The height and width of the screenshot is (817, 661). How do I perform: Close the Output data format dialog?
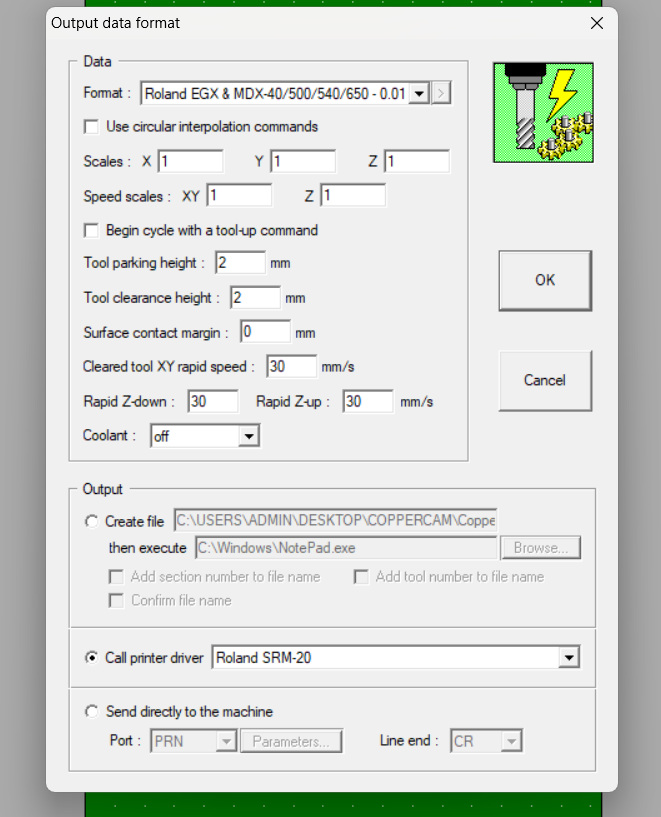[597, 23]
